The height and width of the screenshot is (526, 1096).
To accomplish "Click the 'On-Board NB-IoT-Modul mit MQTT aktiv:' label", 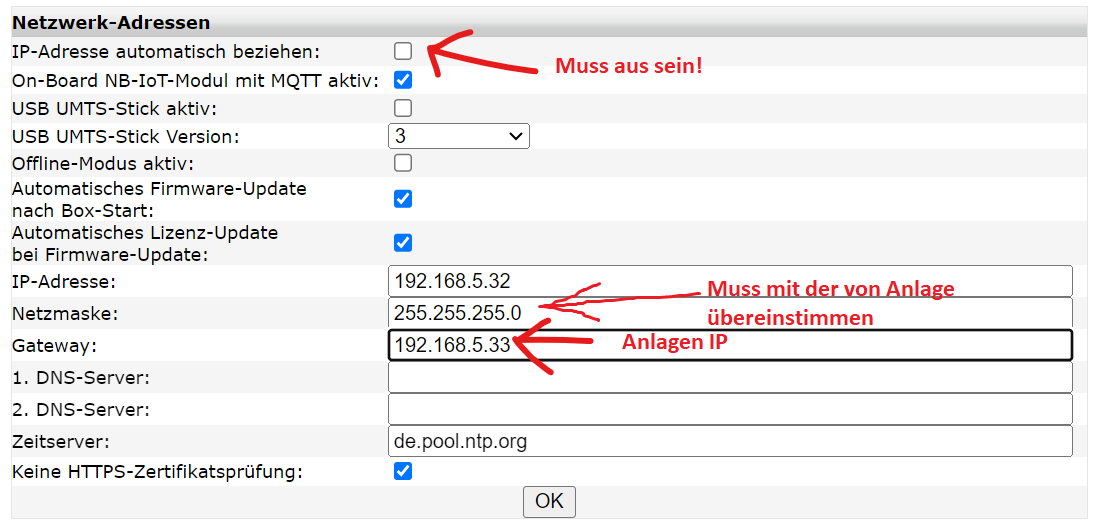I will coord(196,81).
